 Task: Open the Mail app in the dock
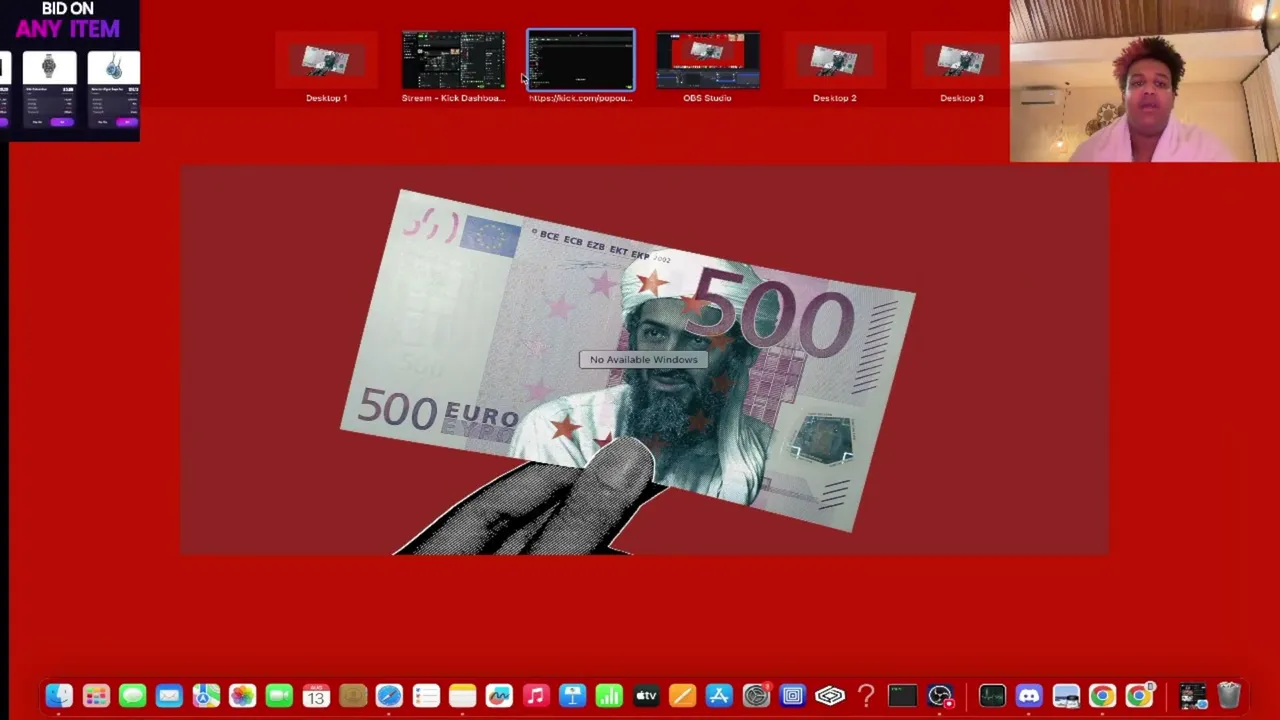coord(169,696)
